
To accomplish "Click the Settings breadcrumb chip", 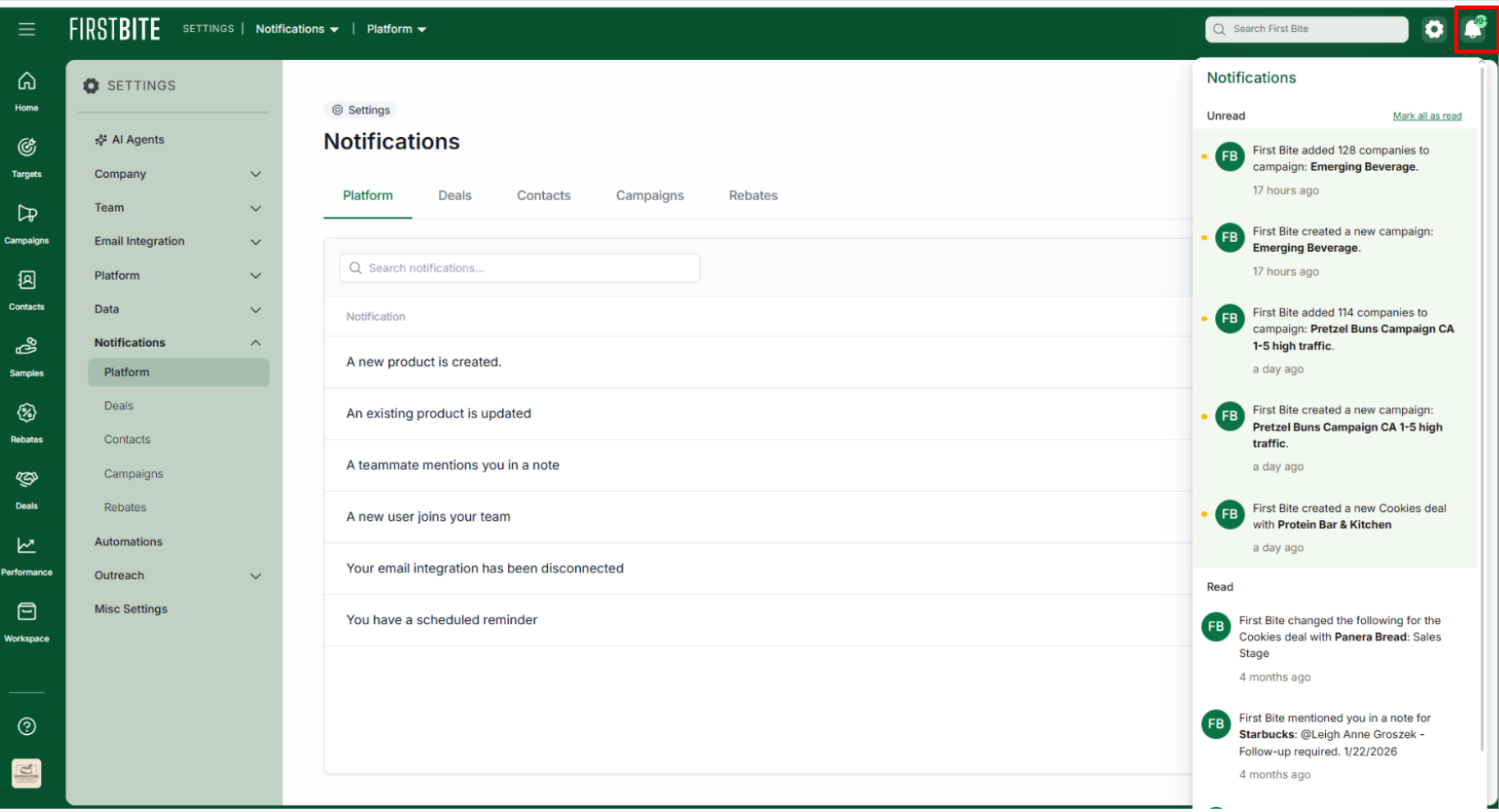I will [360, 110].
